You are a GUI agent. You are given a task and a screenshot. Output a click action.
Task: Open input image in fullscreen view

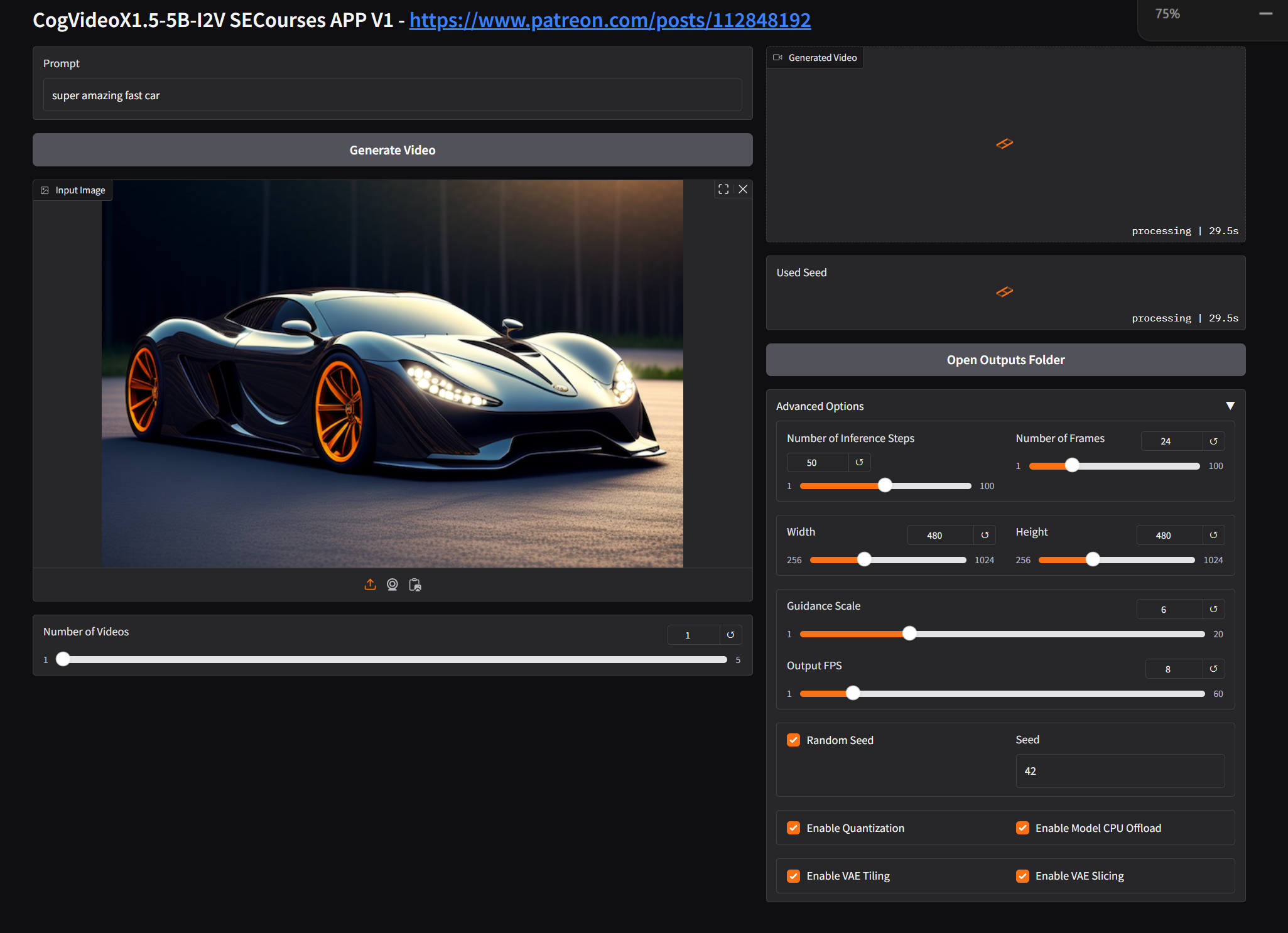[x=723, y=189]
